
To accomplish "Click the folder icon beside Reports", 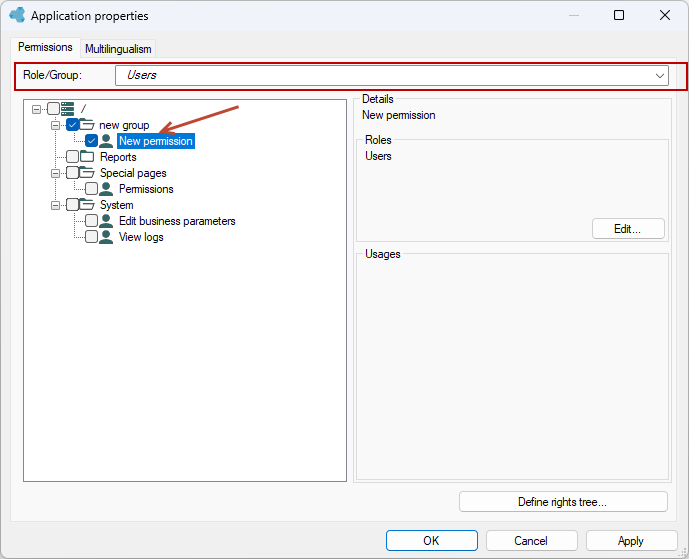I will click(87, 156).
